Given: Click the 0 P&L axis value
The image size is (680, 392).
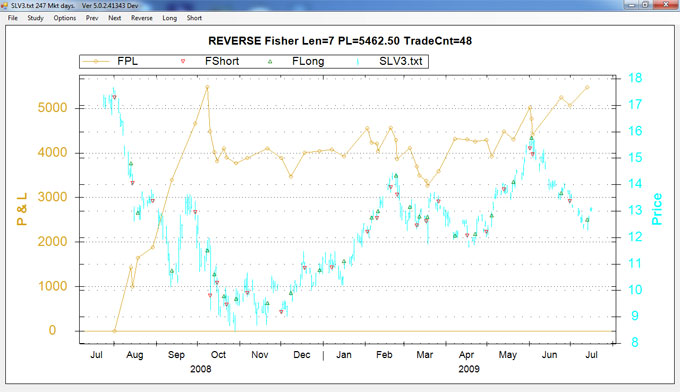Looking at the screenshot, I should click(52, 330).
